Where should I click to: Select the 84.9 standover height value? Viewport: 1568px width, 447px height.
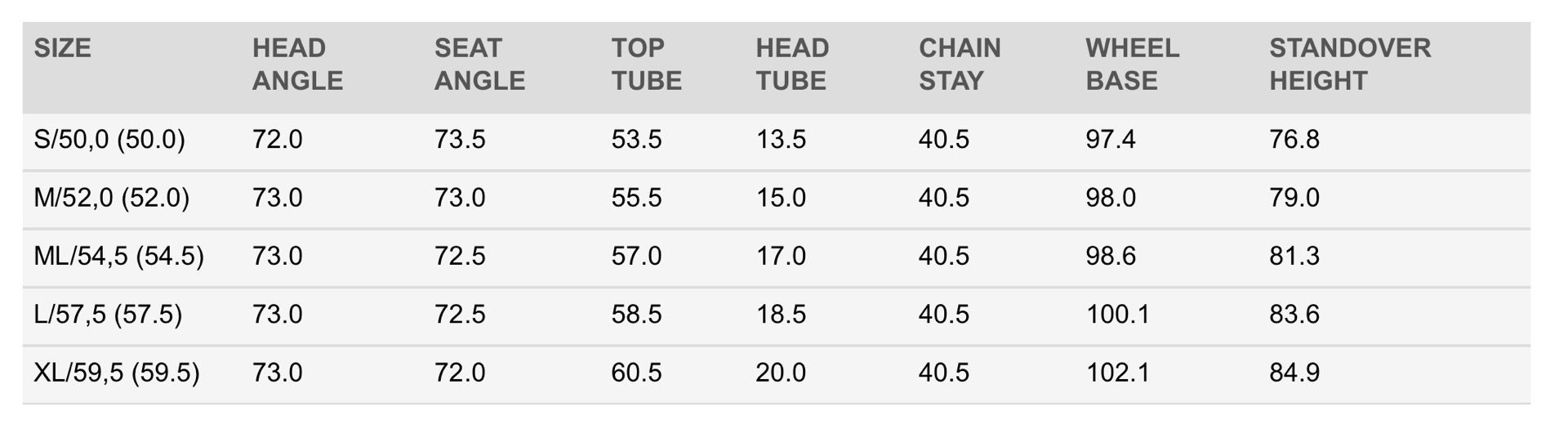pos(1294,373)
